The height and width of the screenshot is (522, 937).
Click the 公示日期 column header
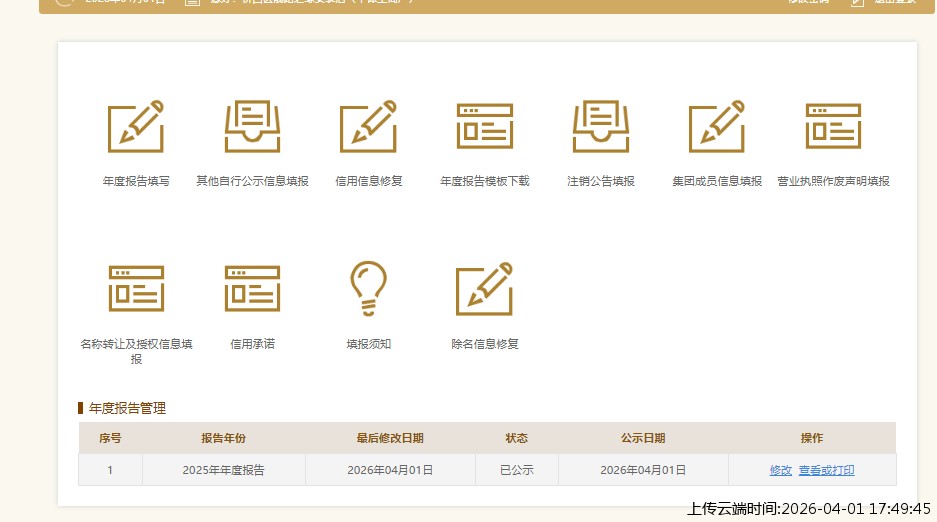[643, 438]
